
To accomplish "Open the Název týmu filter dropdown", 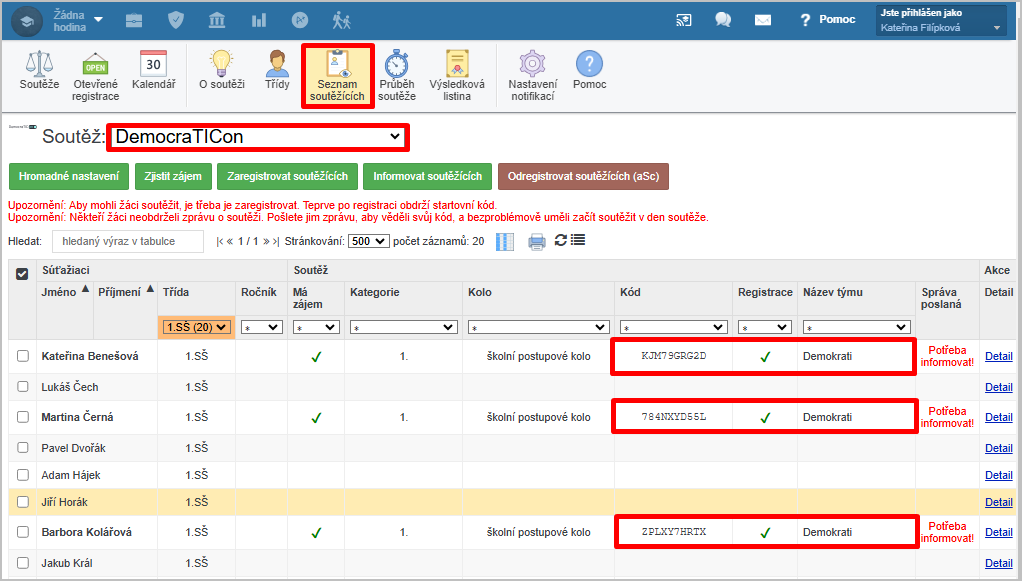I will click(856, 327).
